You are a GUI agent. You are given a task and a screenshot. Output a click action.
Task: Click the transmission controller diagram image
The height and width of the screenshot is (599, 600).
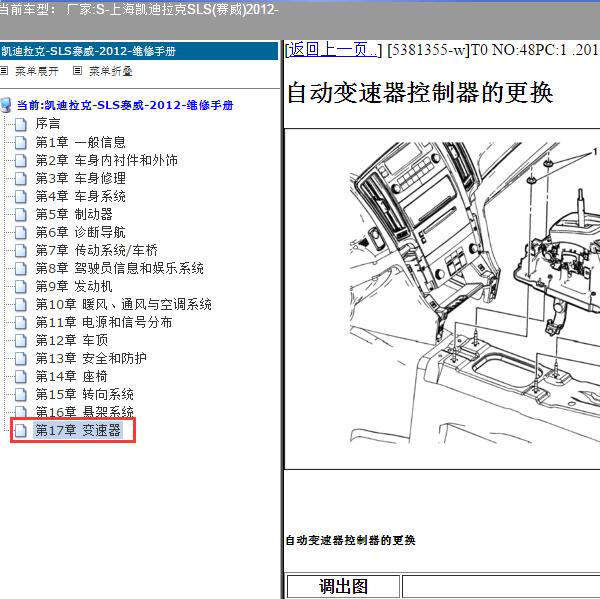click(x=474, y=295)
